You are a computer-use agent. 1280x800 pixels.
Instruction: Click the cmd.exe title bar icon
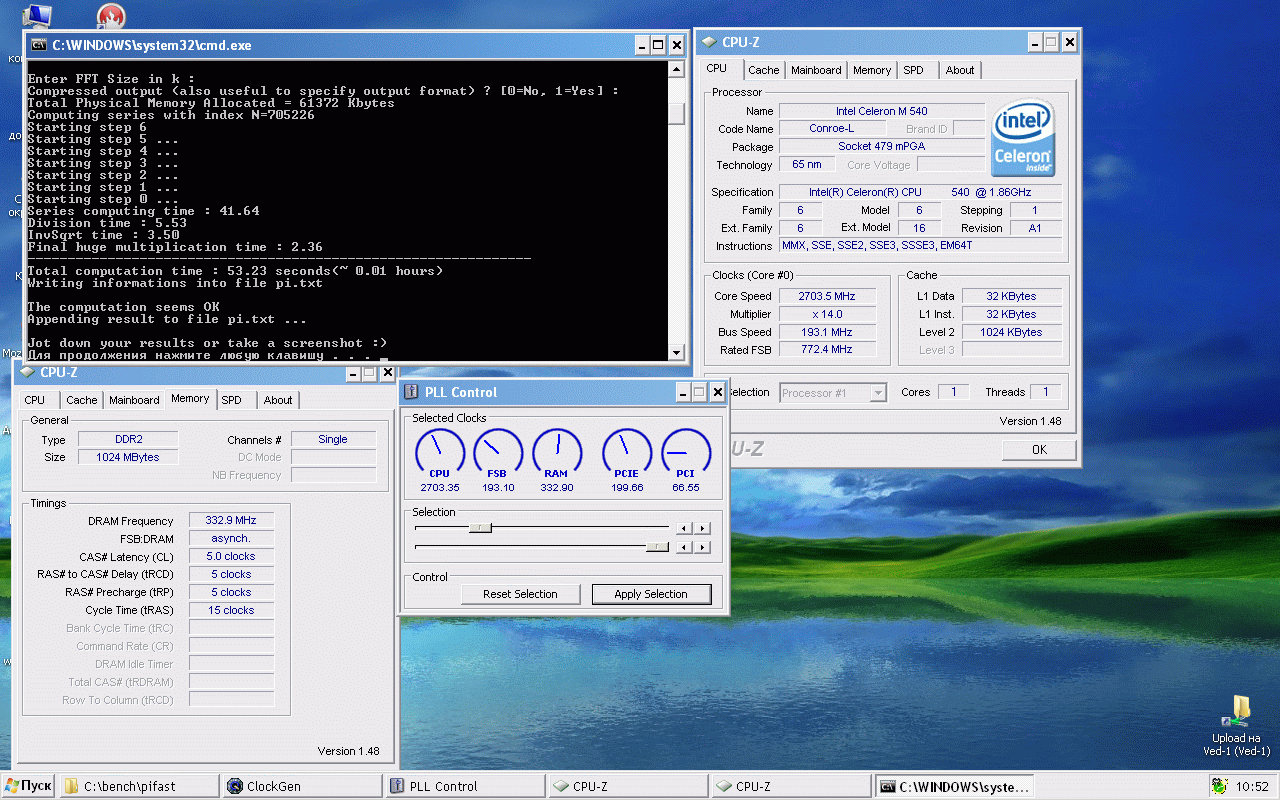pos(38,45)
